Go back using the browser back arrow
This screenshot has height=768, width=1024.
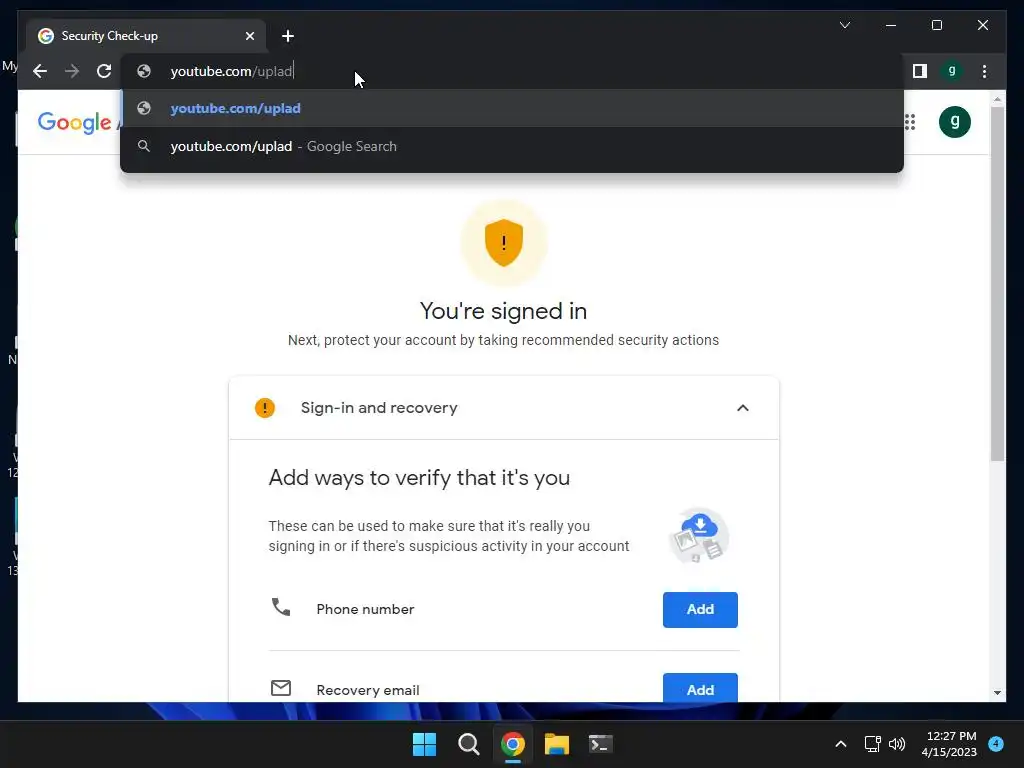tap(40, 71)
